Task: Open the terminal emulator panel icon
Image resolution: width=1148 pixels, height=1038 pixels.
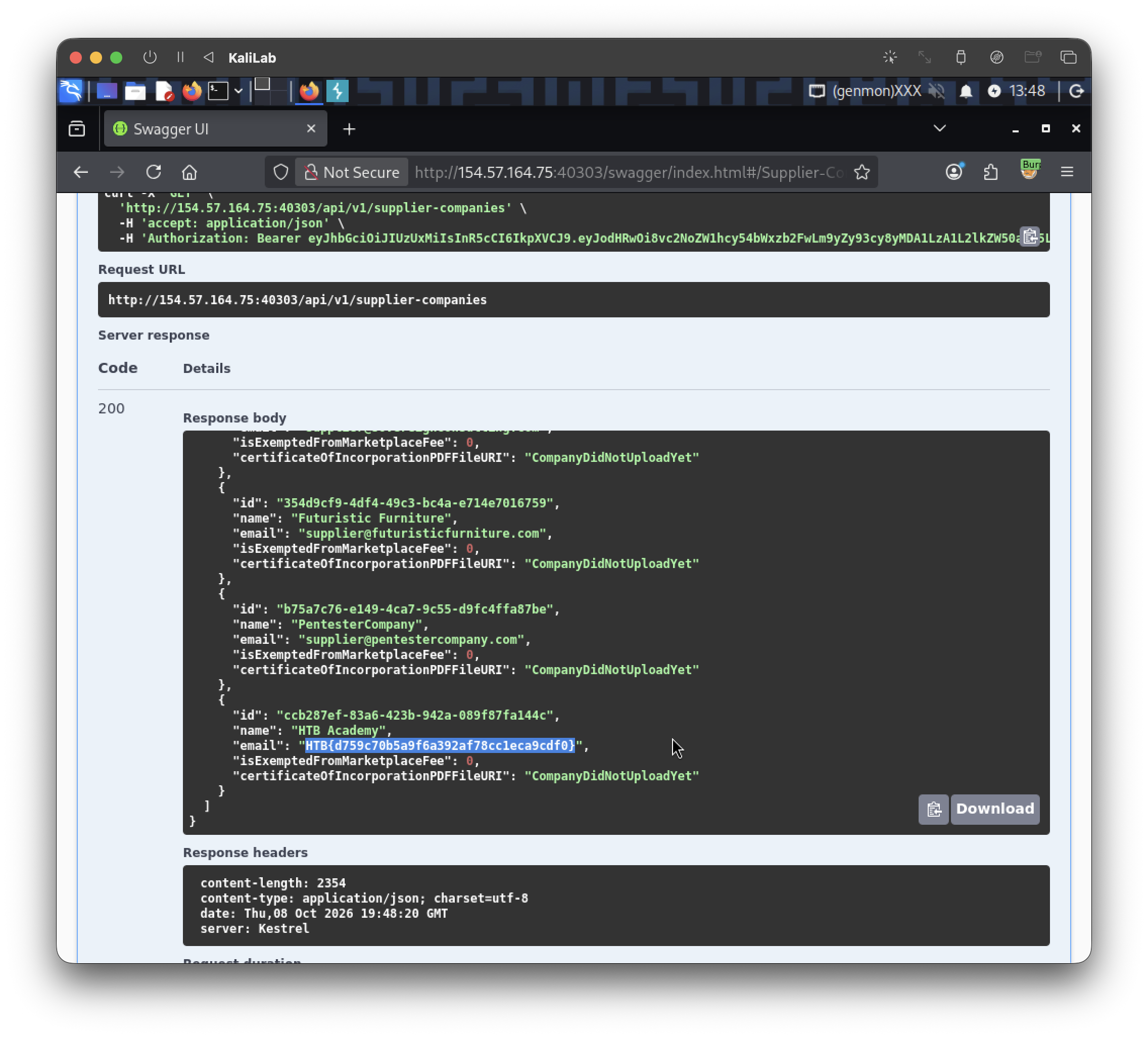Action: click(x=218, y=91)
